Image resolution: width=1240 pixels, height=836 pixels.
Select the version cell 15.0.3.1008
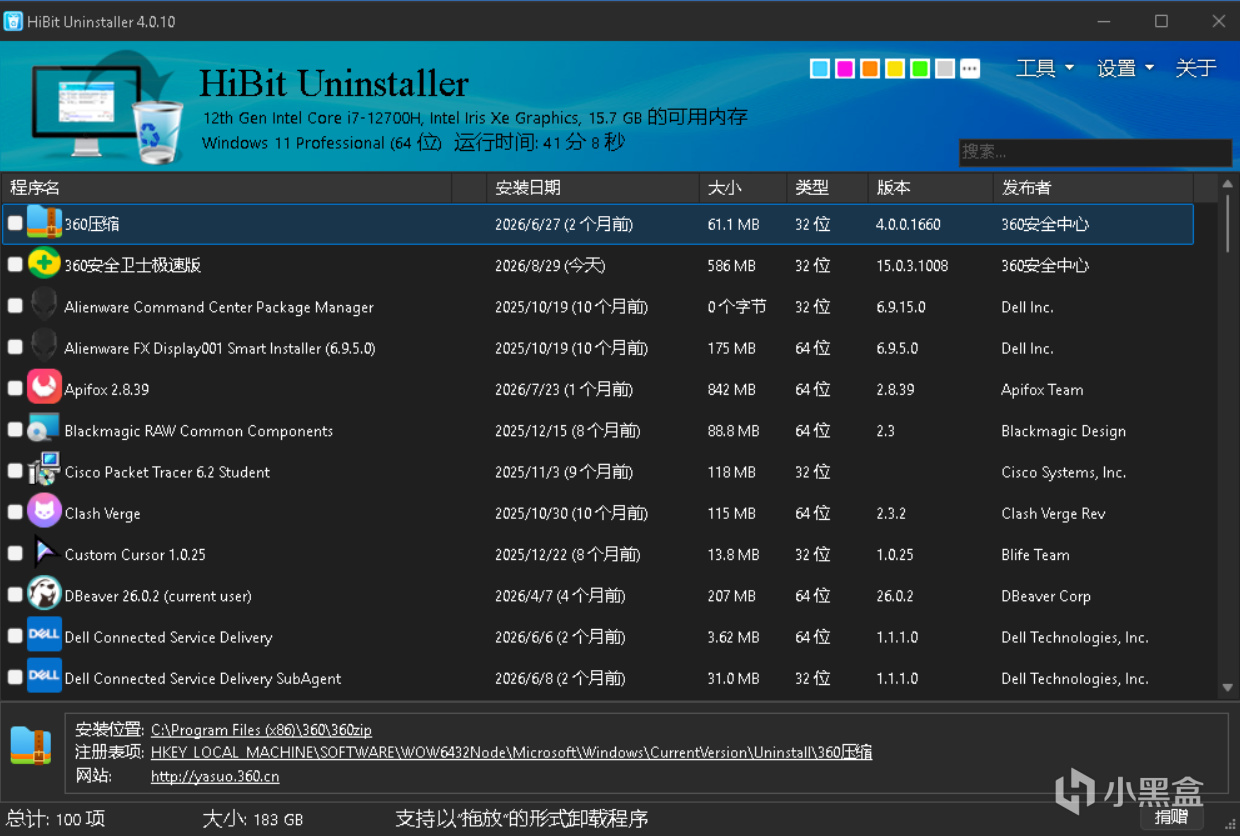point(912,265)
